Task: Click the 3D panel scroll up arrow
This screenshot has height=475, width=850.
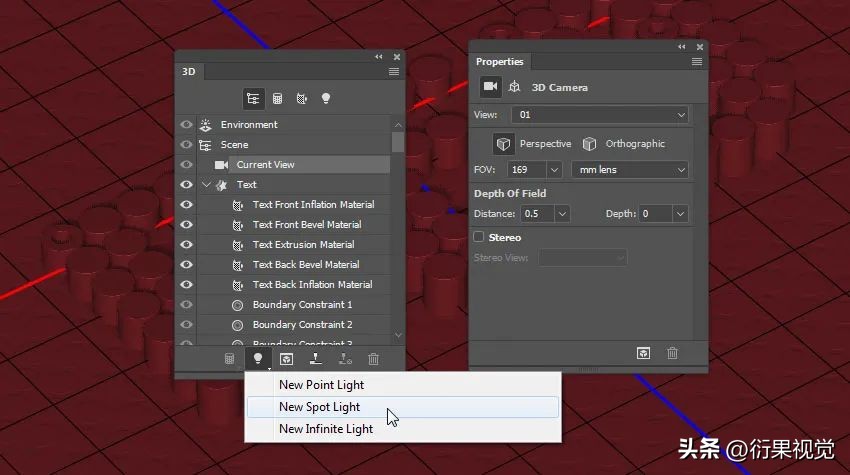Action: (x=398, y=125)
